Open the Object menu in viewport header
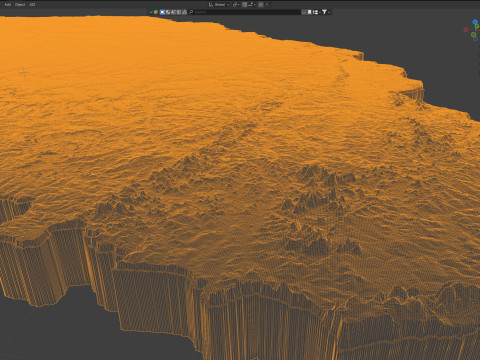 tap(20, 5)
